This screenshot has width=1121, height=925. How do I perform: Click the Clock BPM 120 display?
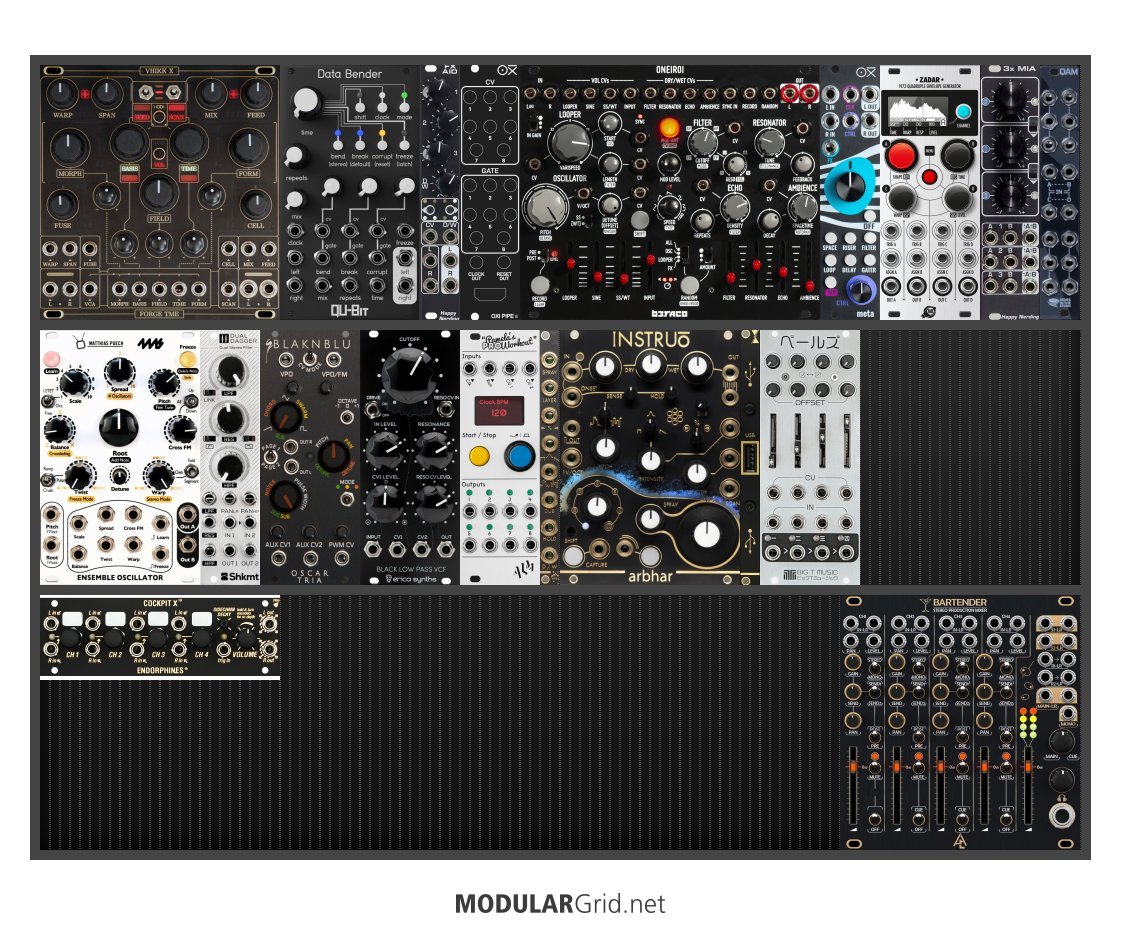click(x=499, y=410)
